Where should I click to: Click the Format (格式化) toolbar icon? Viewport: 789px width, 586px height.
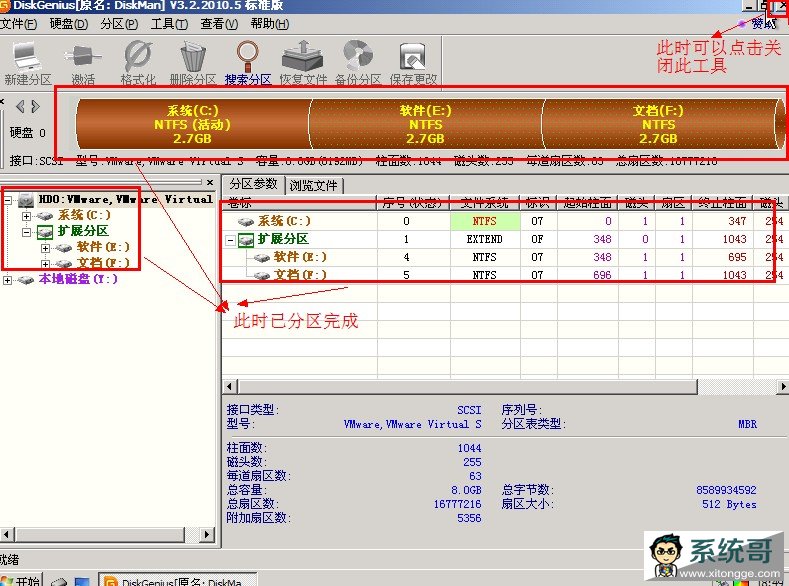point(138,56)
